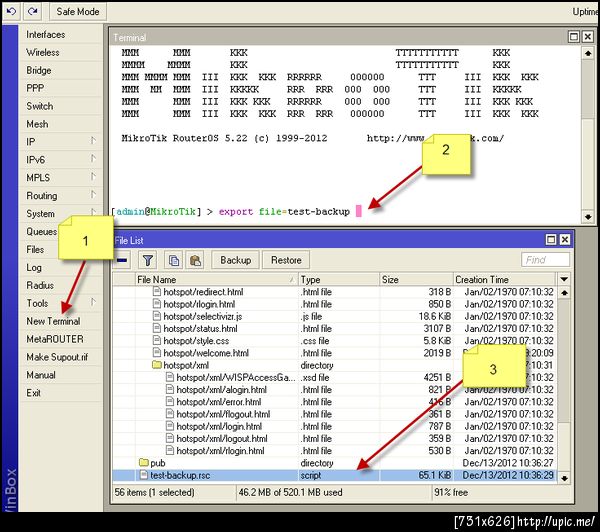The image size is (600, 532).
Task: Click the terminal command prompt line
Action: [x=236, y=212]
